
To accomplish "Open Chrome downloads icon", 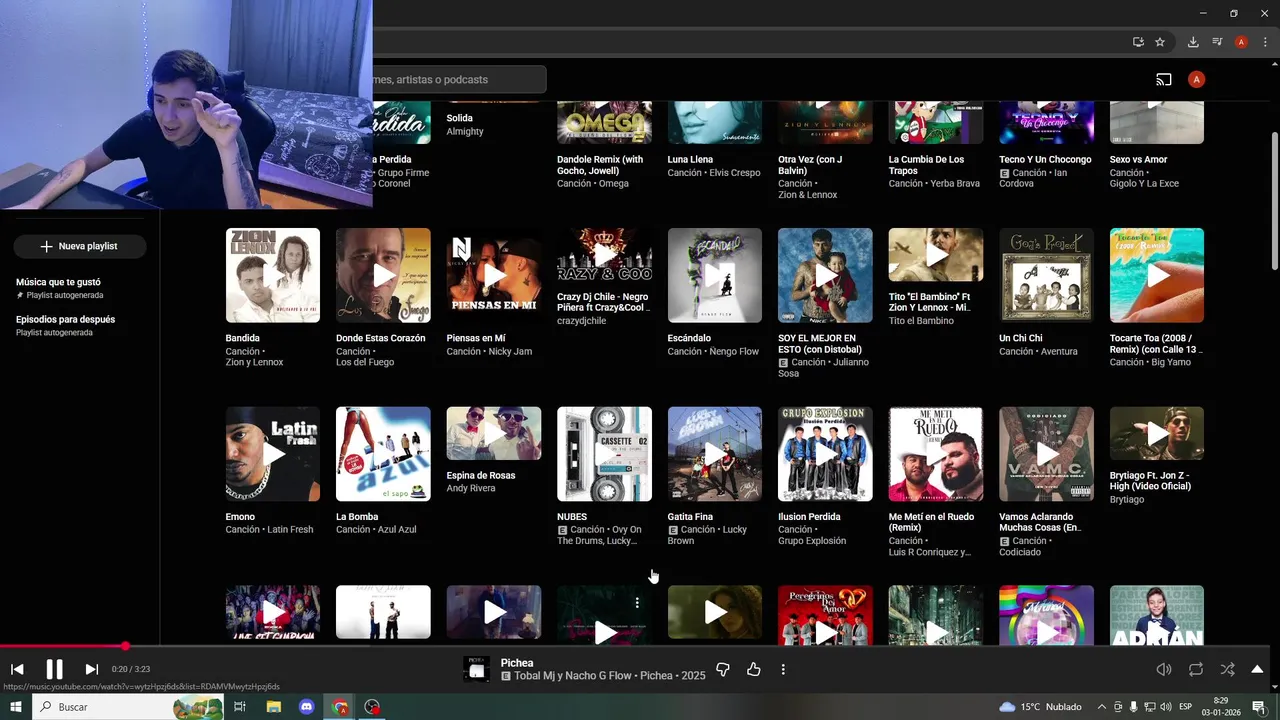I will [x=1193, y=42].
